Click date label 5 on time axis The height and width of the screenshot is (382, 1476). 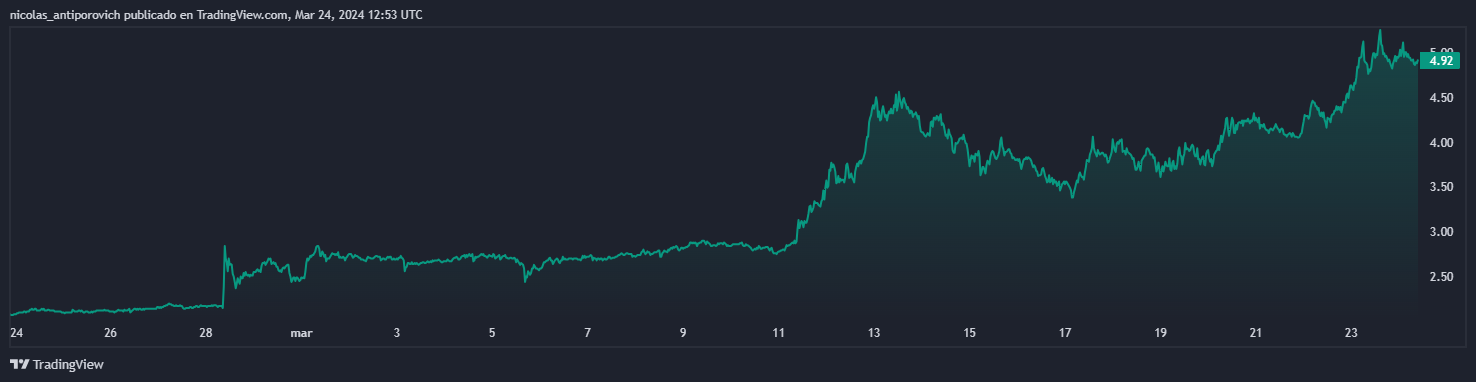492,333
